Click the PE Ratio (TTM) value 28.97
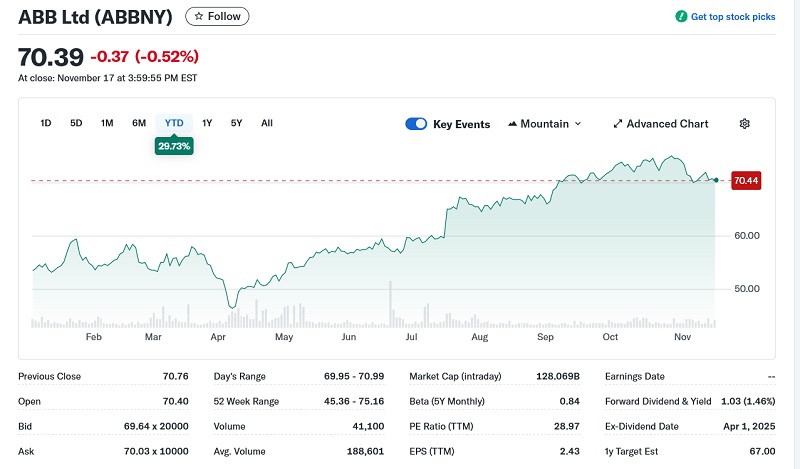 (567, 427)
